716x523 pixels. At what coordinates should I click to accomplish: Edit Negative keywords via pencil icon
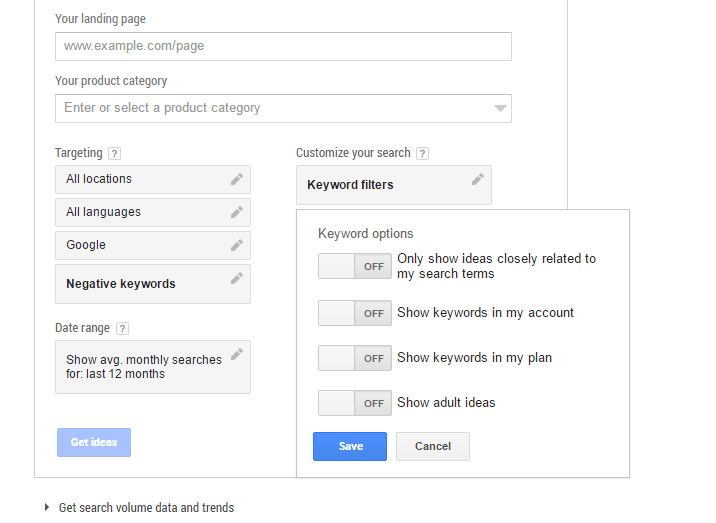tap(237, 278)
